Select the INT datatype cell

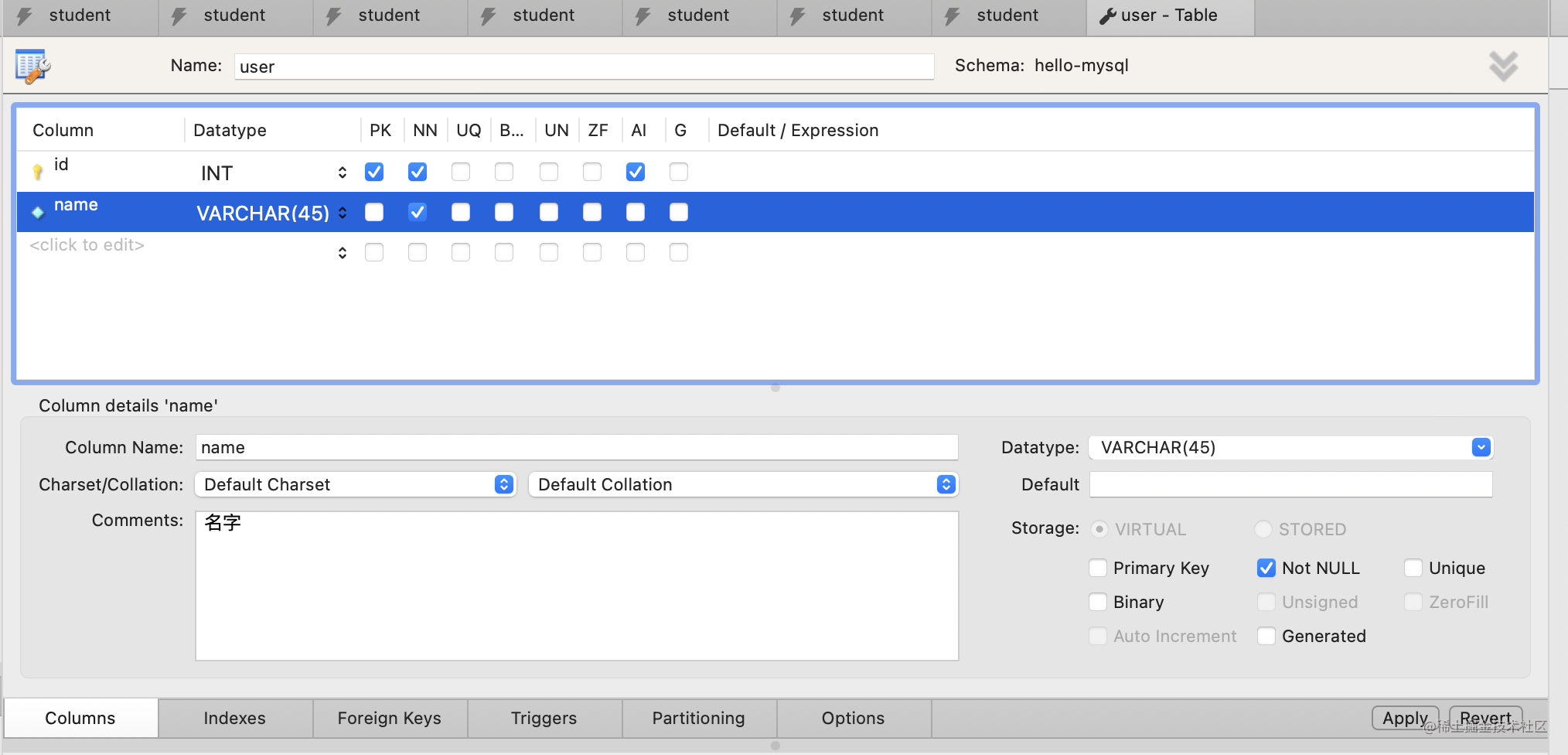point(217,173)
